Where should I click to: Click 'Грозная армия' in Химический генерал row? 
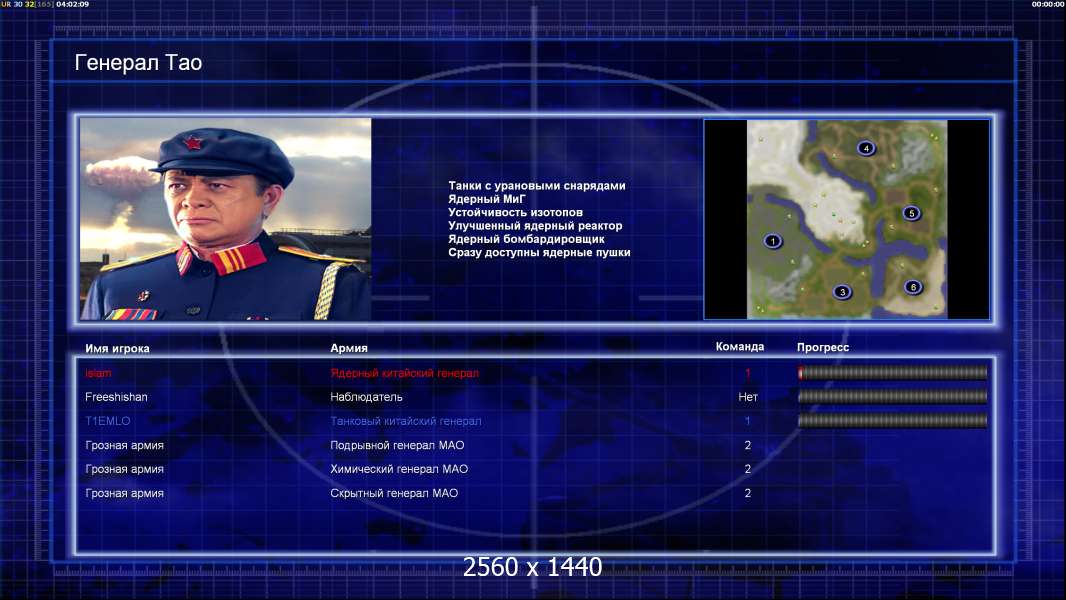click(124, 469)
